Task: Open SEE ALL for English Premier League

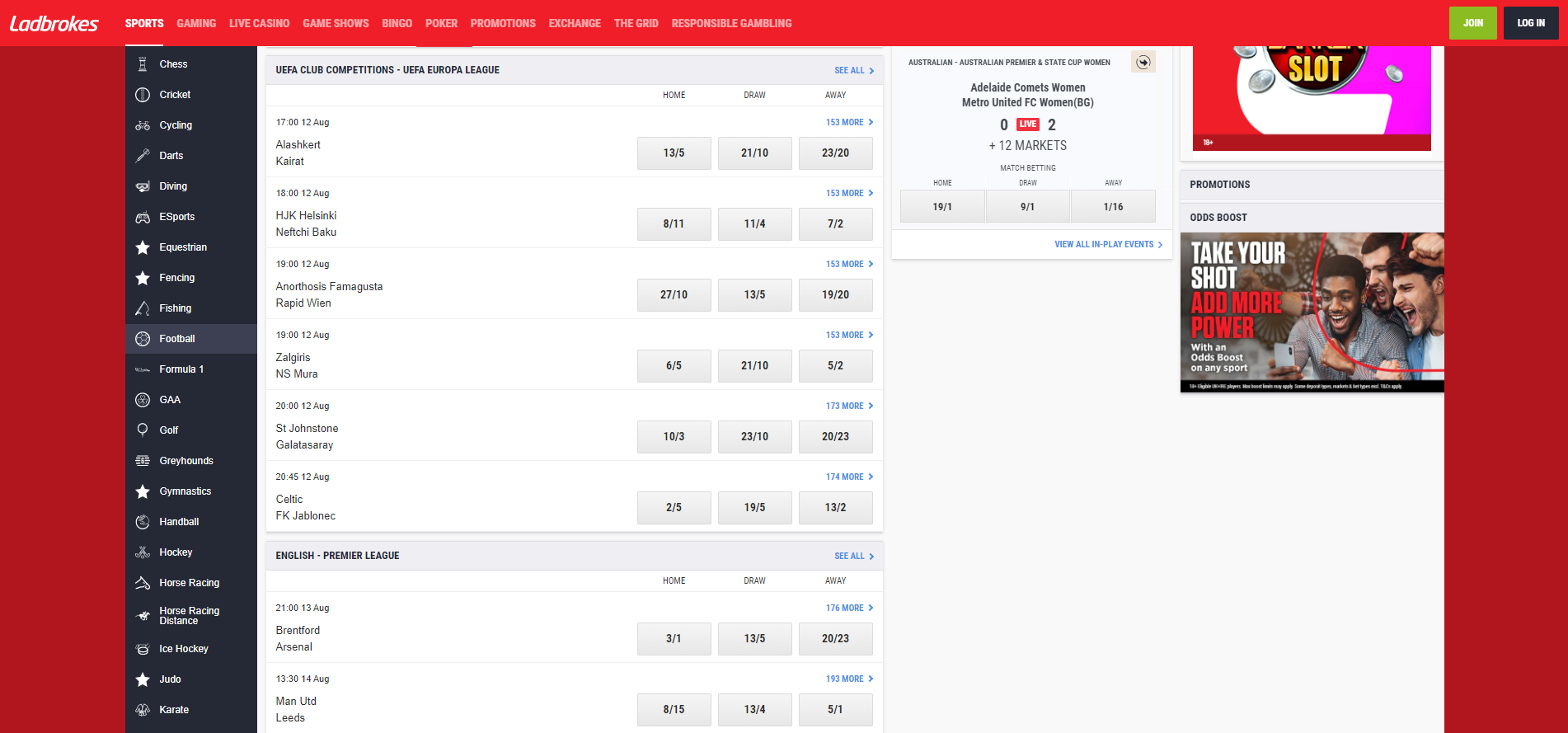Action: point(854,556)
